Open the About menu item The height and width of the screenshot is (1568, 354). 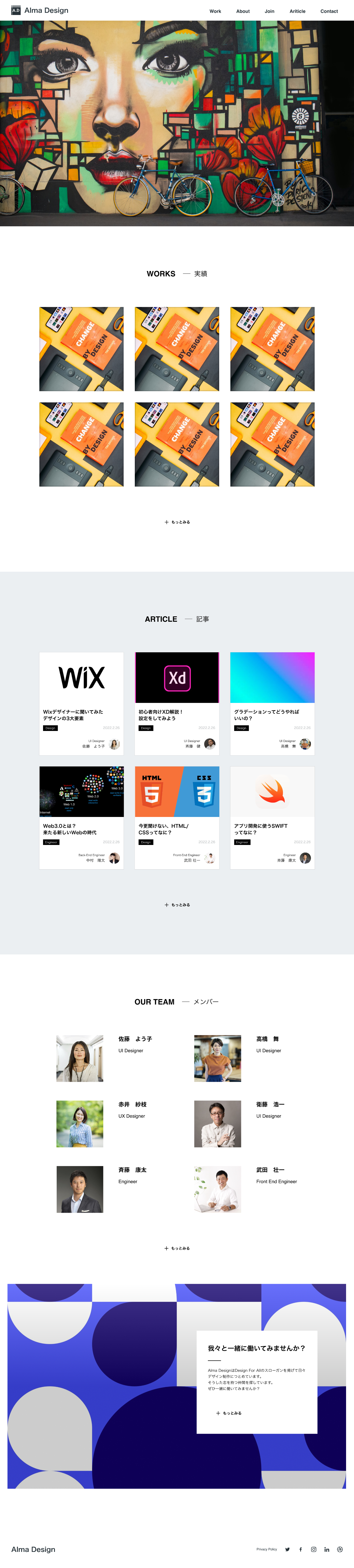[x=243, y=11]
